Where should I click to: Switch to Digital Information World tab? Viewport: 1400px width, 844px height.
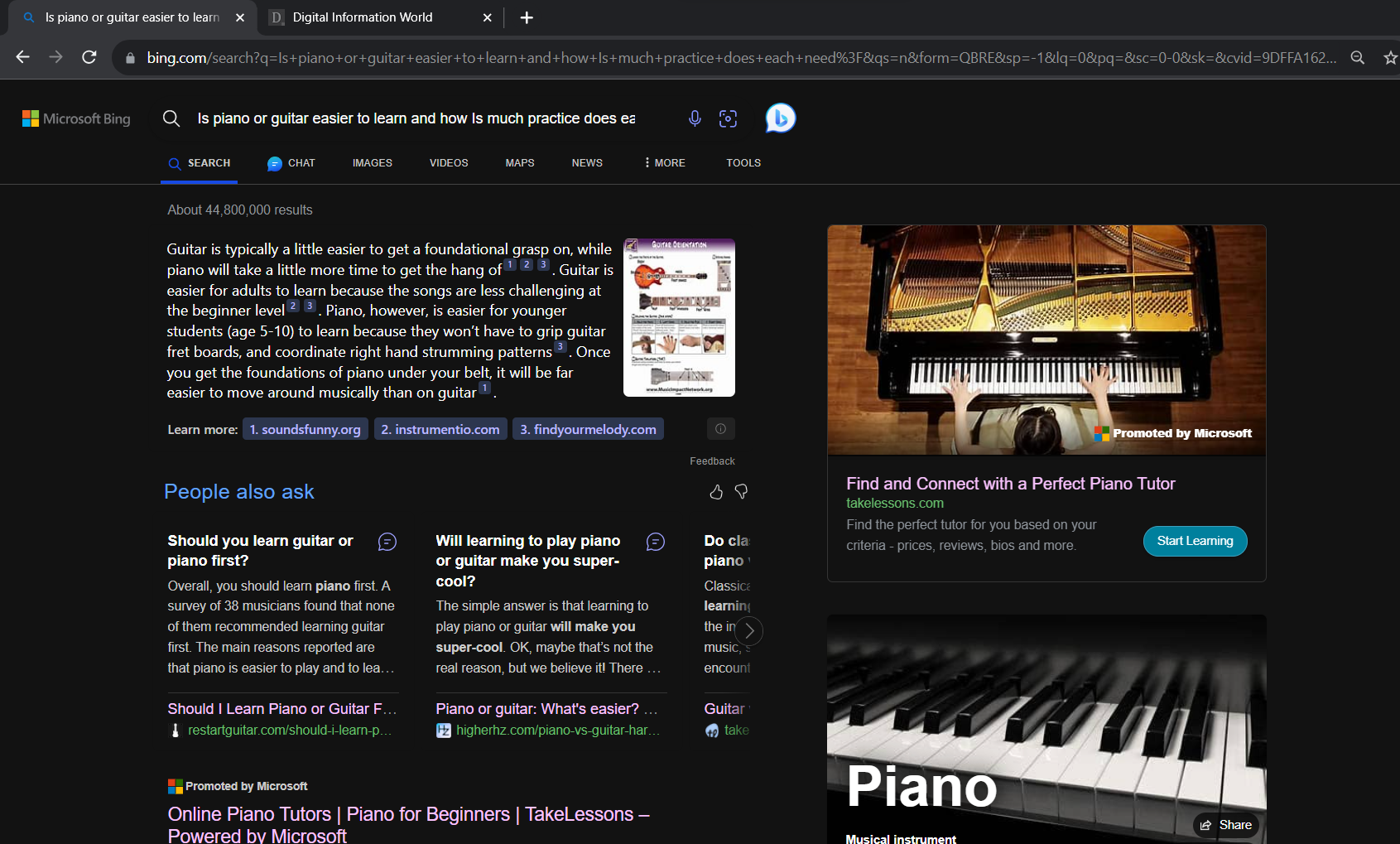pos(363,17)
